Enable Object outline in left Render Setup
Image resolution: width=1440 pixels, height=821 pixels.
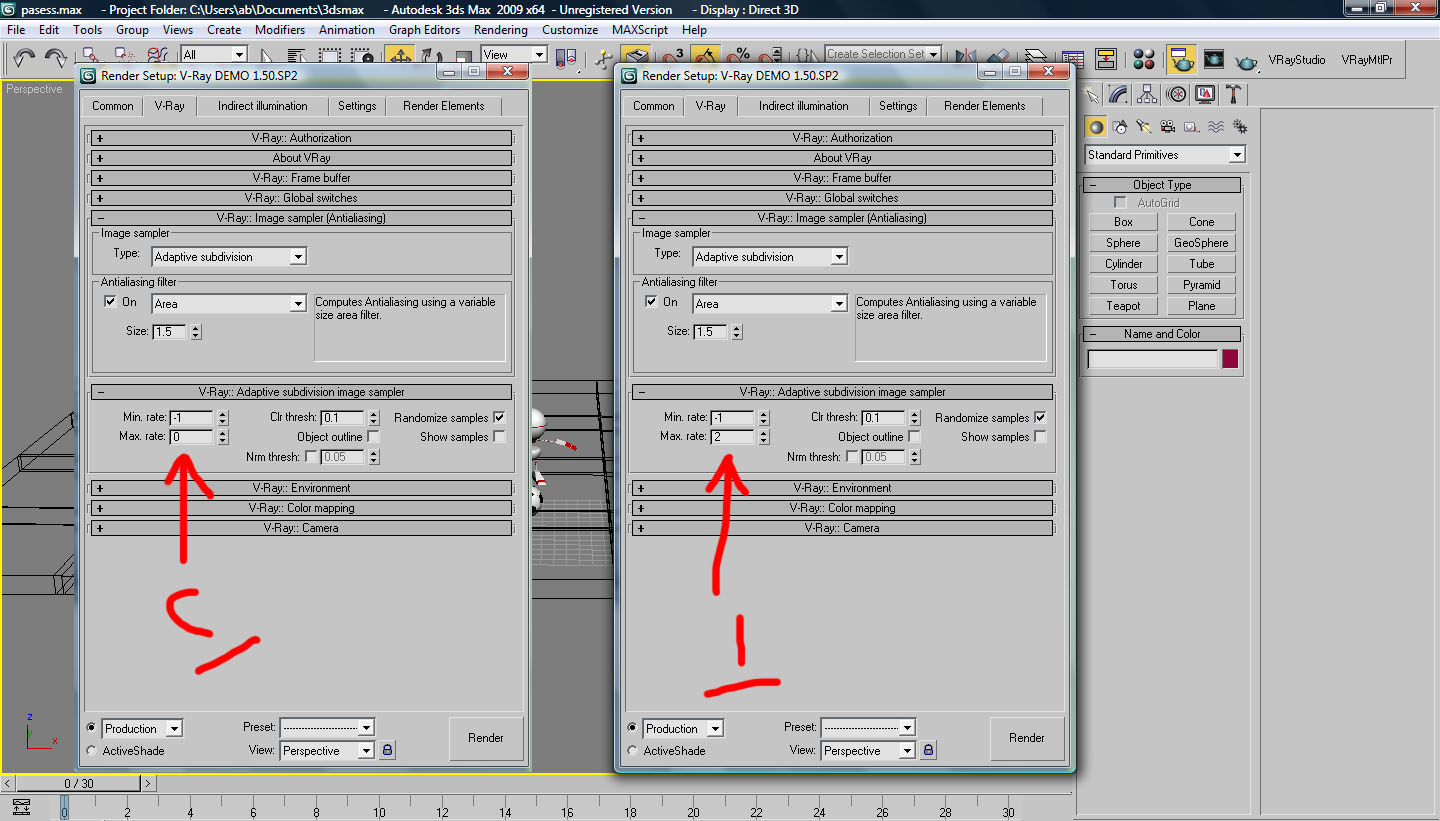pos(374,437)
